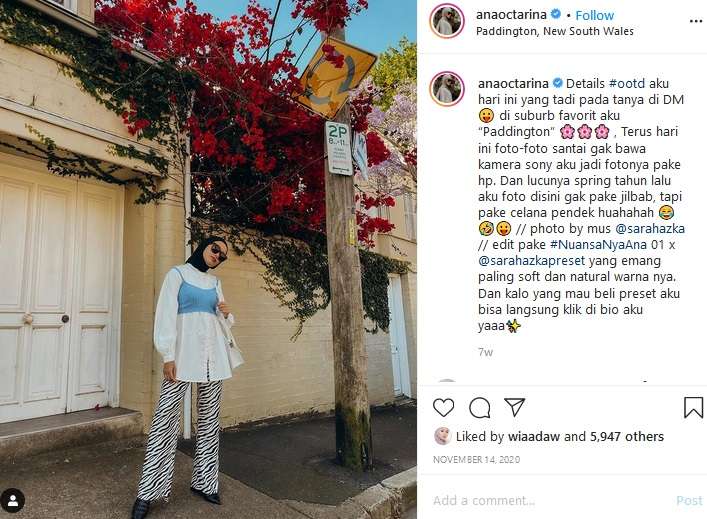This screenshot has width=707, height=519.
Task: Click the #NuansaNyaAna hashtag
Action: (598, 245)
